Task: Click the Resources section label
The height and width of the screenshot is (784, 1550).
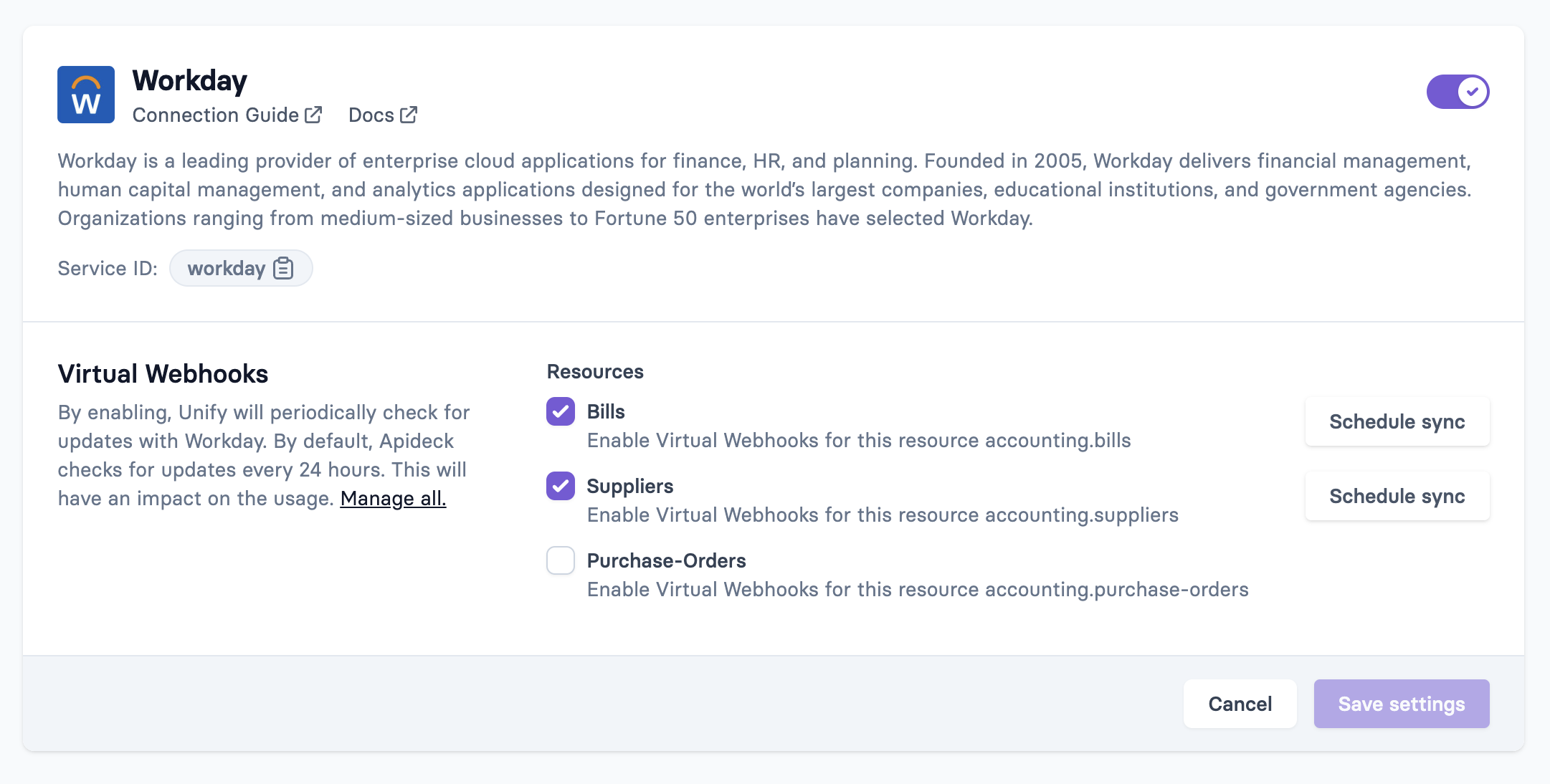Action: pos(595,371)
